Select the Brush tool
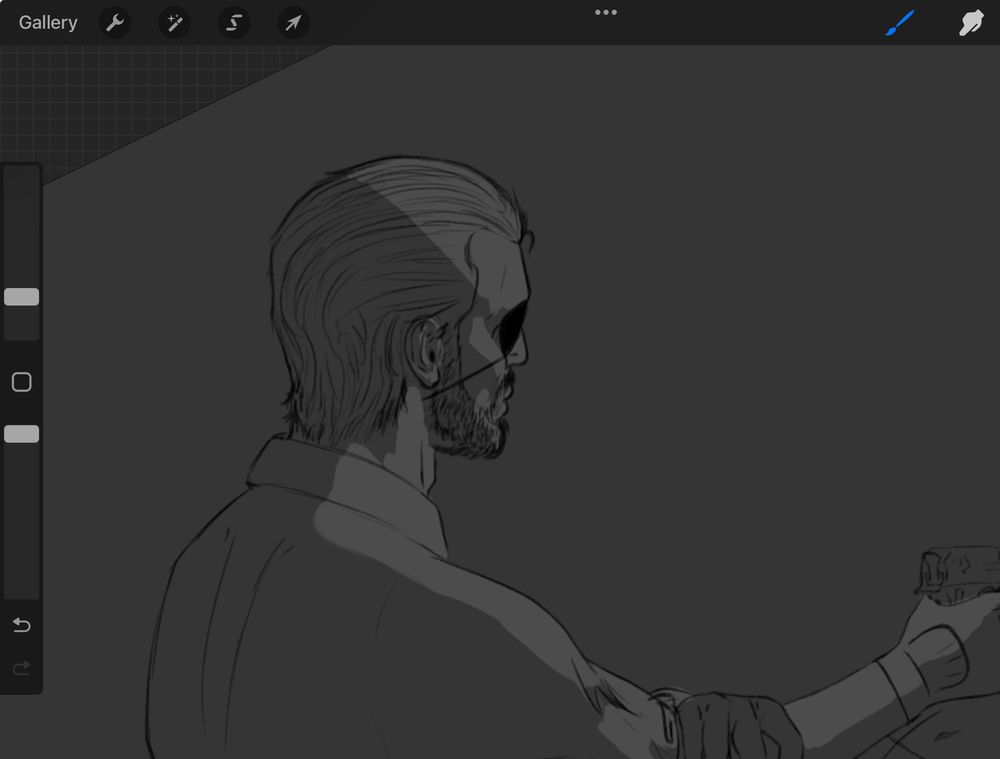This screenshot has width=1000, height=759. (900, 23)
